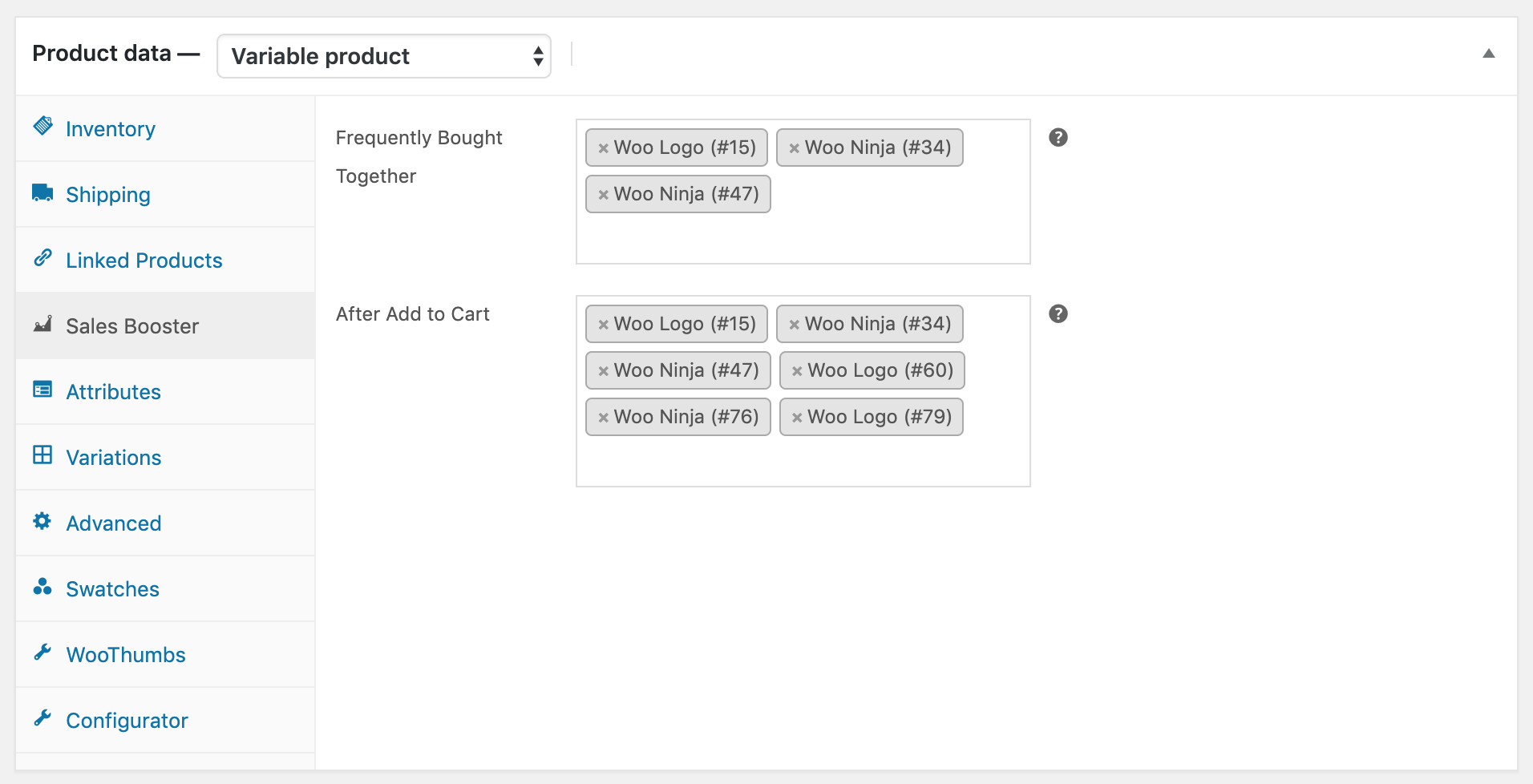Click the Inventory tag icon
1533x784 pixels.
tap(42, 127)
